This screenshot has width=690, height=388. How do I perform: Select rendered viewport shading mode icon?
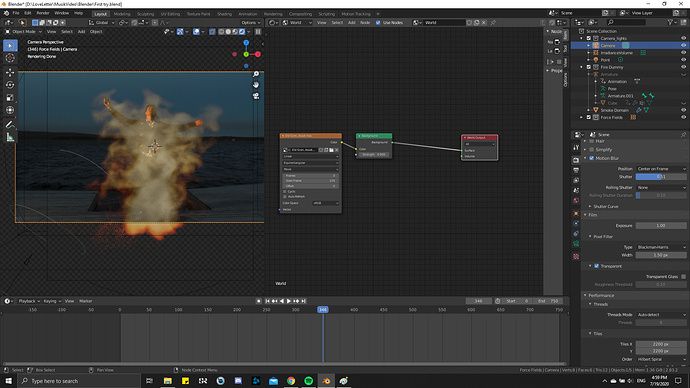tap(242, 32)
